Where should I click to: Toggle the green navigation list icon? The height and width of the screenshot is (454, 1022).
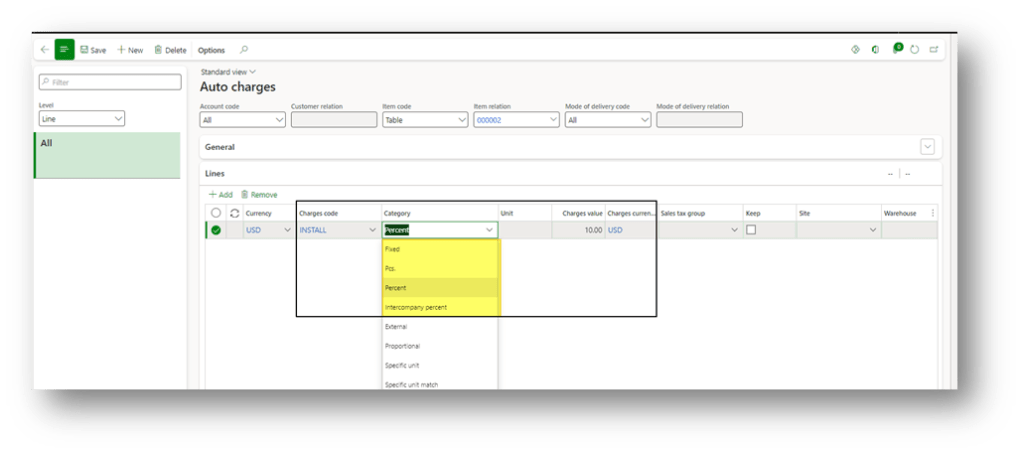64,50
